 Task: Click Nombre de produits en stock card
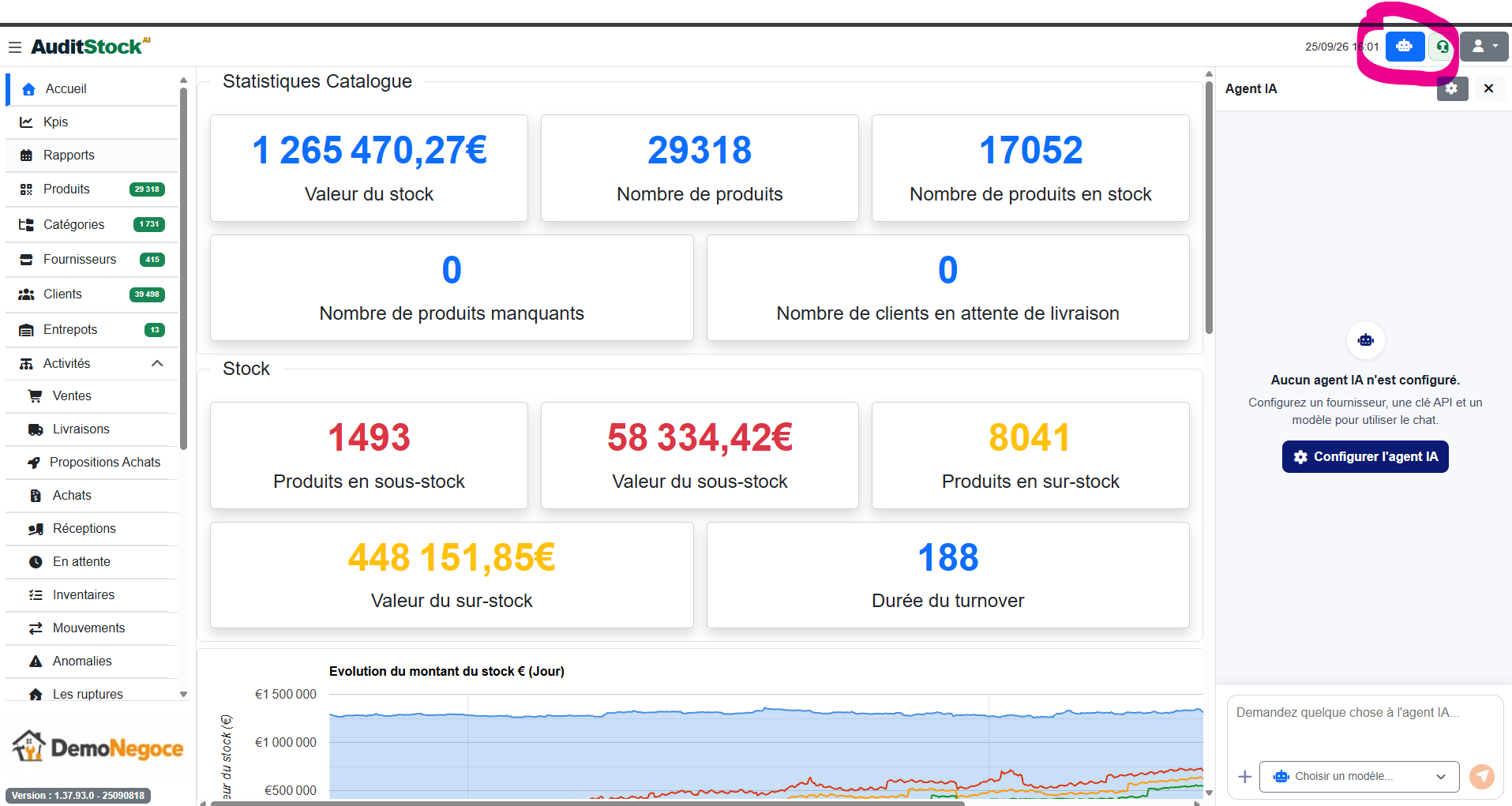1030,168
